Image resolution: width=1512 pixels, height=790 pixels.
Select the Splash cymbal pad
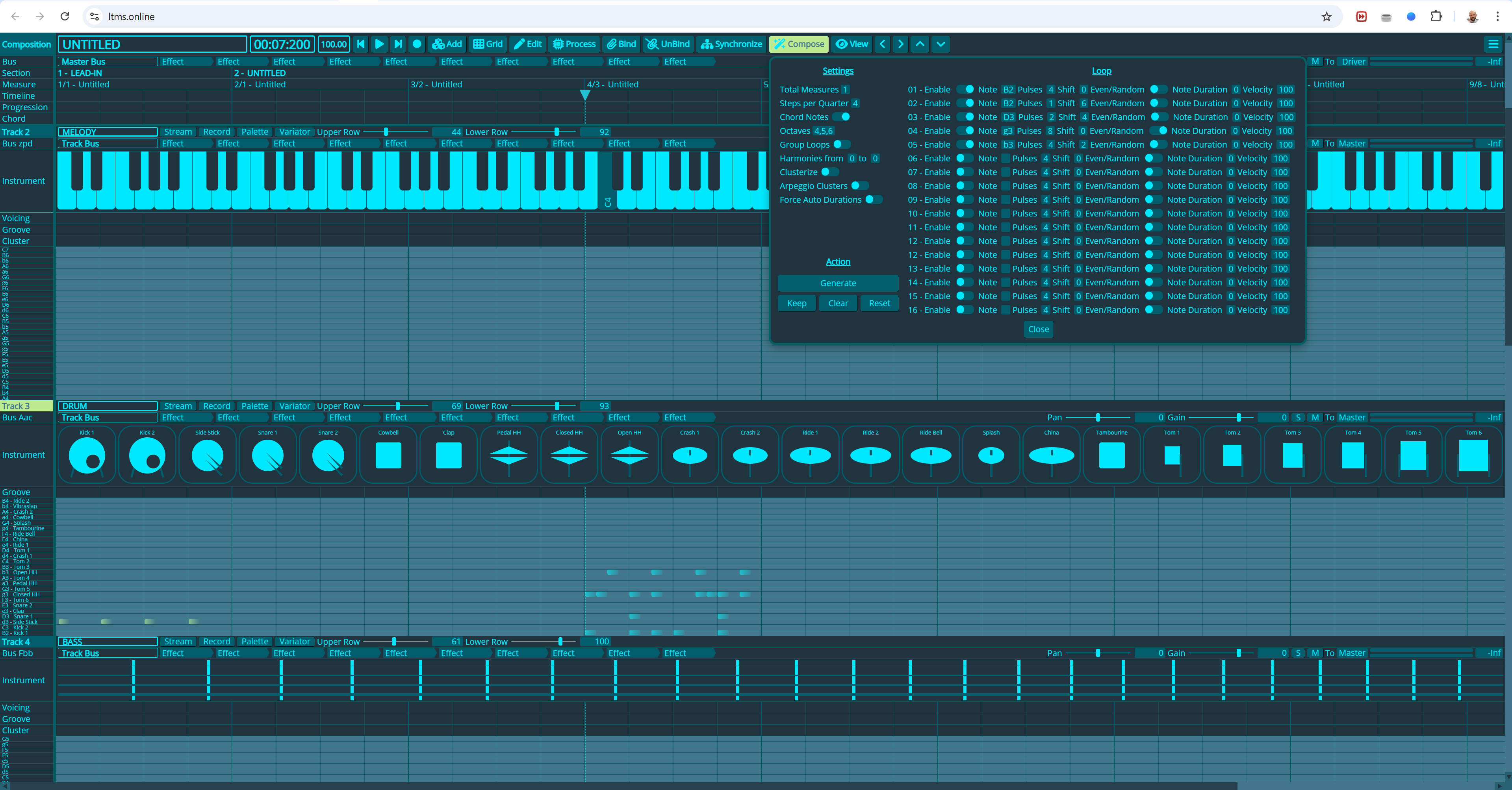(x=991, y=455)
